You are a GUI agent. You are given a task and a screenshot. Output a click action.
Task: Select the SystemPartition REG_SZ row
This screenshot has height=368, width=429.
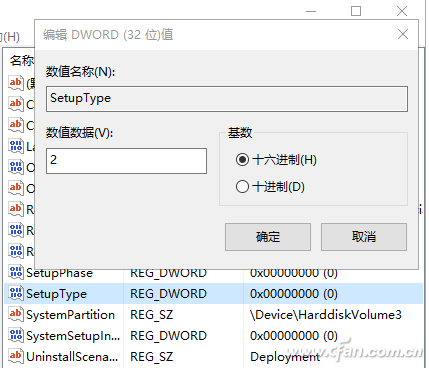tap(213, 315)
